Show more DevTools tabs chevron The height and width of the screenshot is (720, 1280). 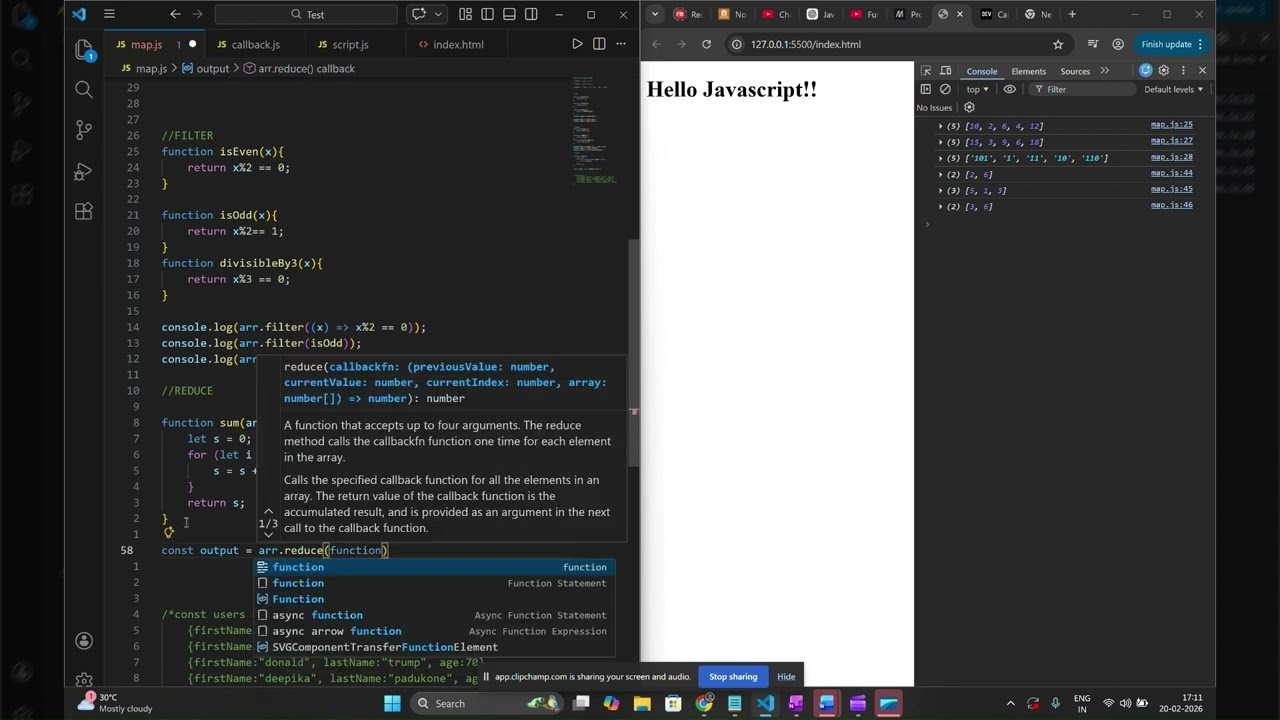pos(1104,71)
